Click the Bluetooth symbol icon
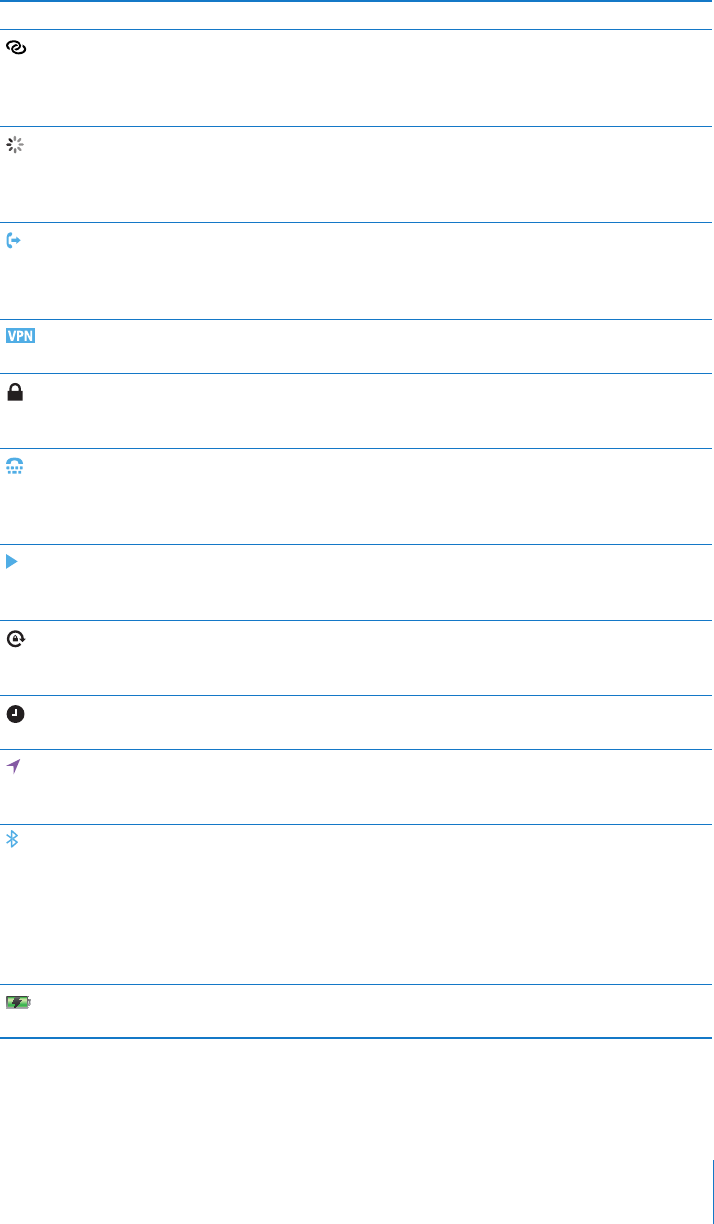 click(13, 841)
